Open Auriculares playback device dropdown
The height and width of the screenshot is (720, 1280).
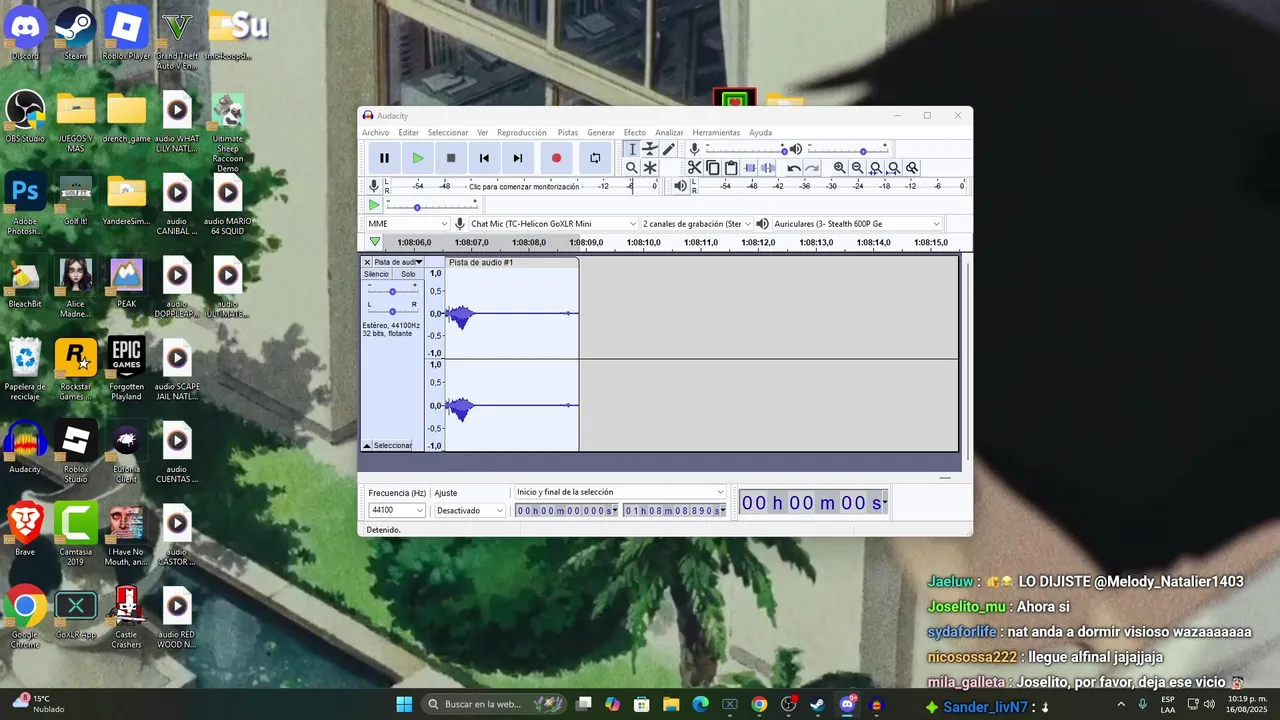[x=857, y=224]
